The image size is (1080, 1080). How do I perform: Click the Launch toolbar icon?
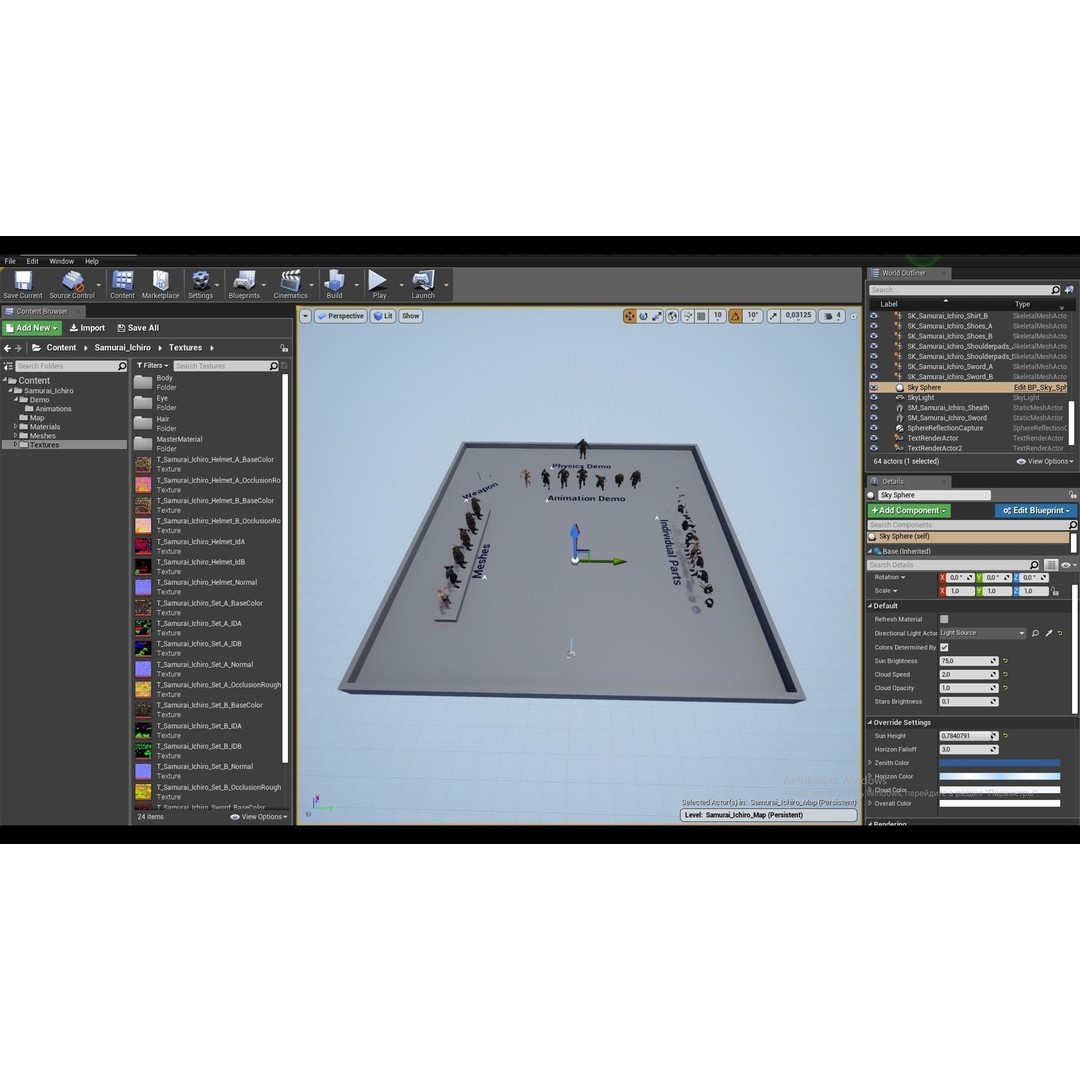(x=424, y=284)
